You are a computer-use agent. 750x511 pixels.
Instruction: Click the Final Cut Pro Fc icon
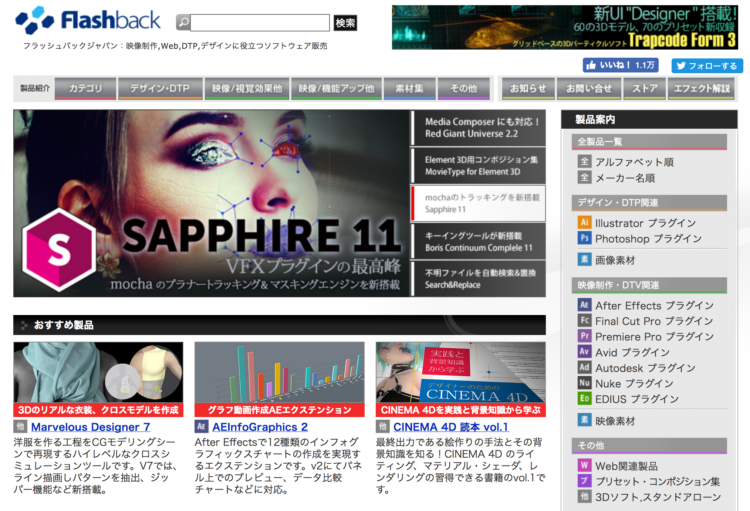(x=584, y=321)
